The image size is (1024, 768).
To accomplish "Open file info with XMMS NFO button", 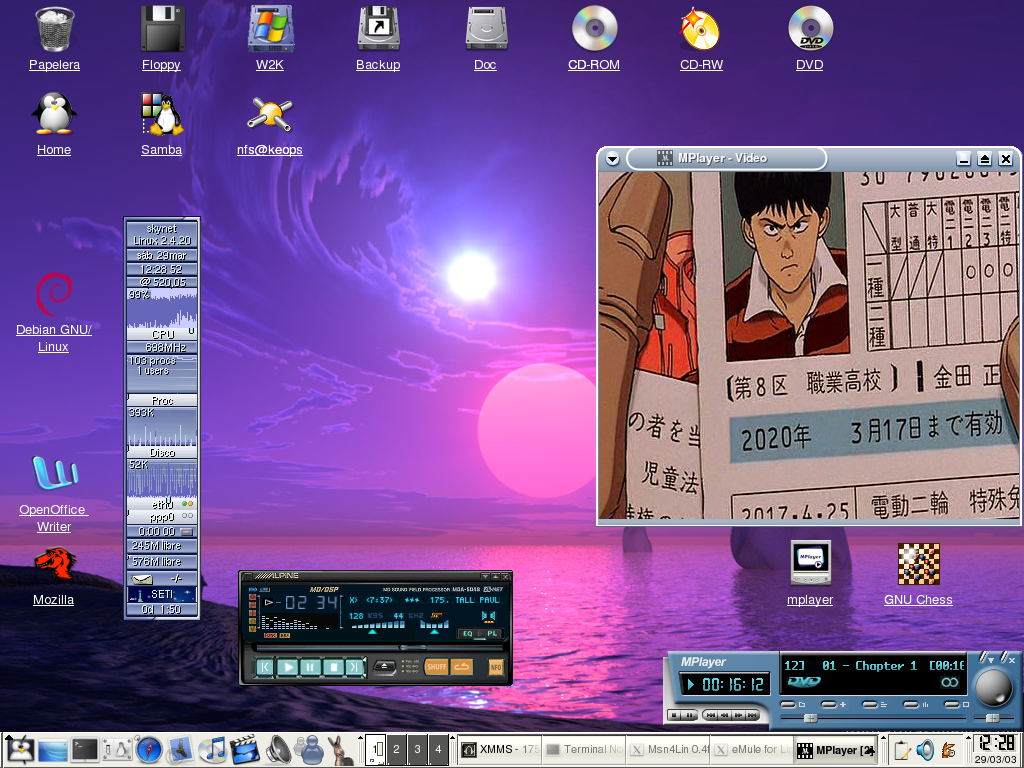I will [496, 667].
